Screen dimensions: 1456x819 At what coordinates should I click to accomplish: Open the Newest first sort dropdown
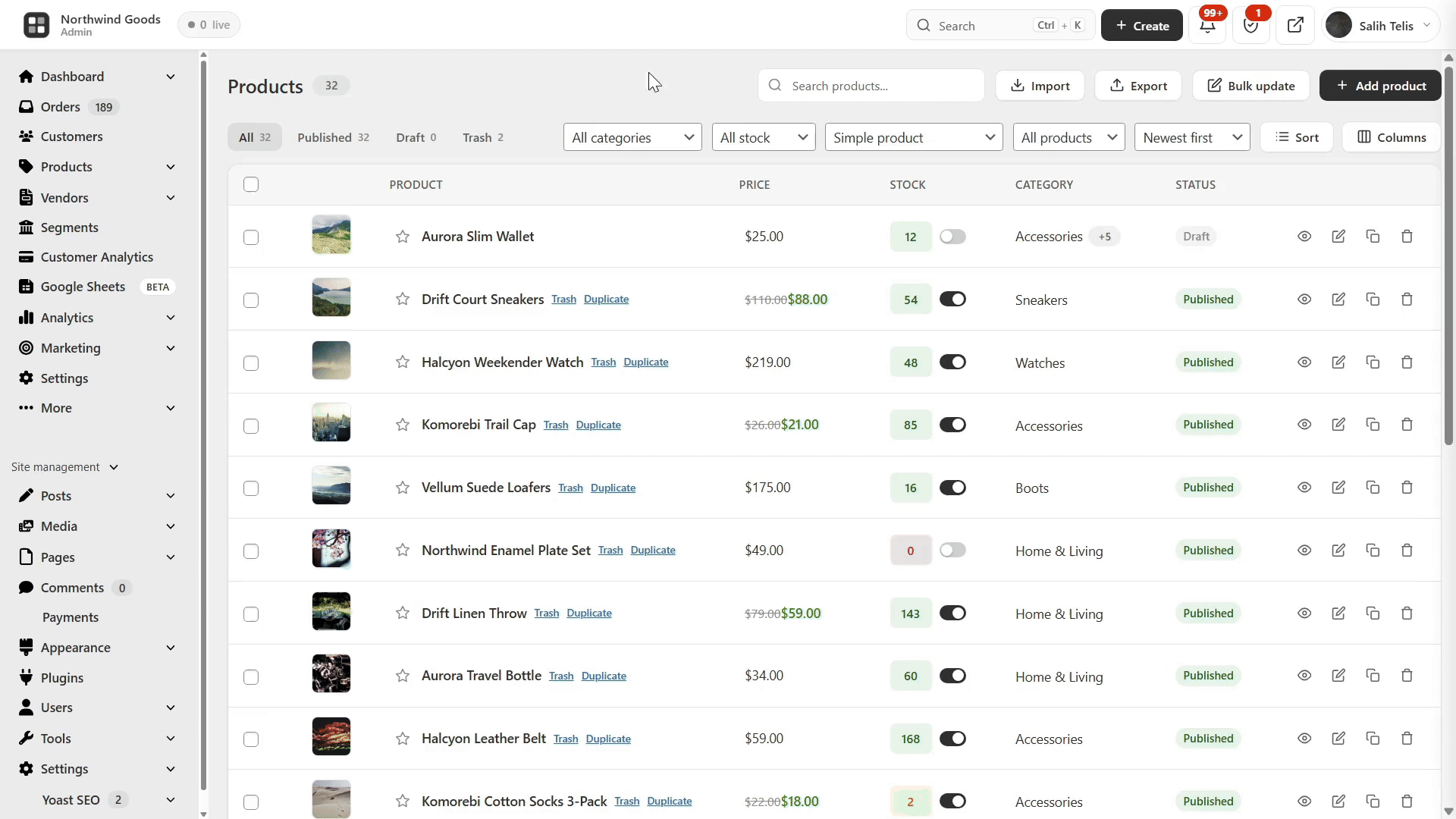pyautogui.click(x=1192, y=137)
